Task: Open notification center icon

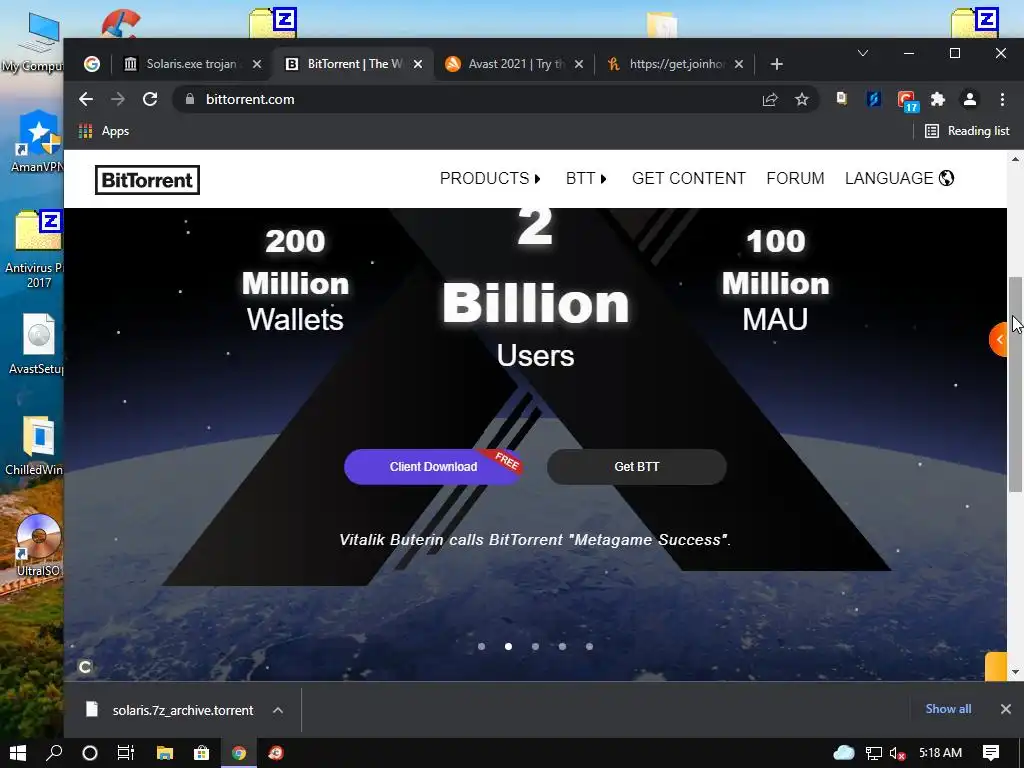Action: pyautogui.click(x=991, y=753)
